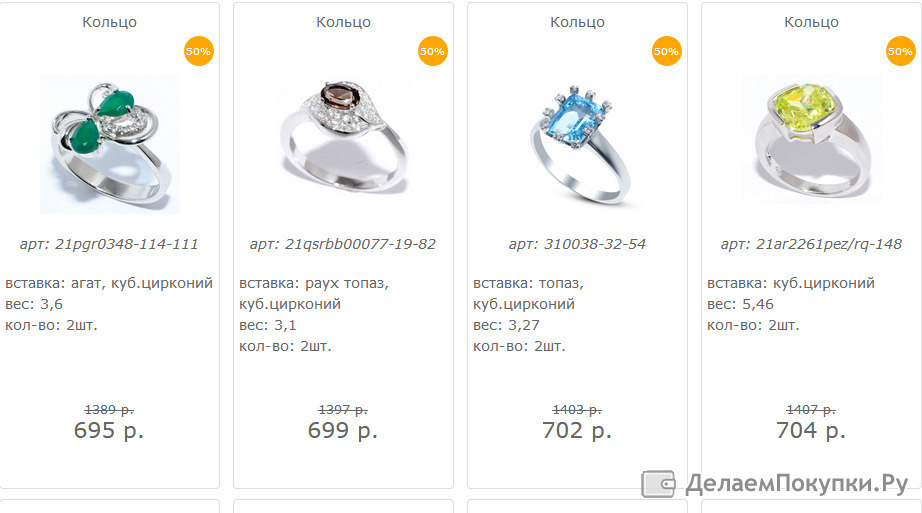Open the yellow cubic zirconia ring photo
Image resolution: width=922 pixels, height=513 pixels.
coord(811,139)
